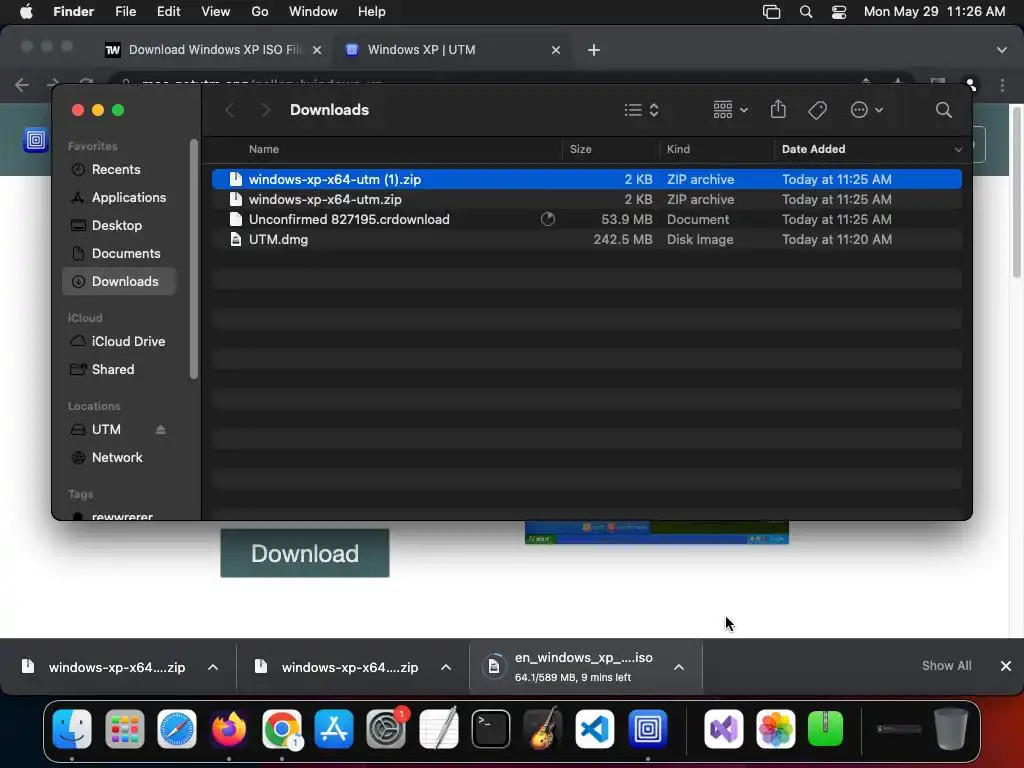The image size is (1024, 768).
Task: Click the Download button on webpage
Action: (x=305, y=553)
